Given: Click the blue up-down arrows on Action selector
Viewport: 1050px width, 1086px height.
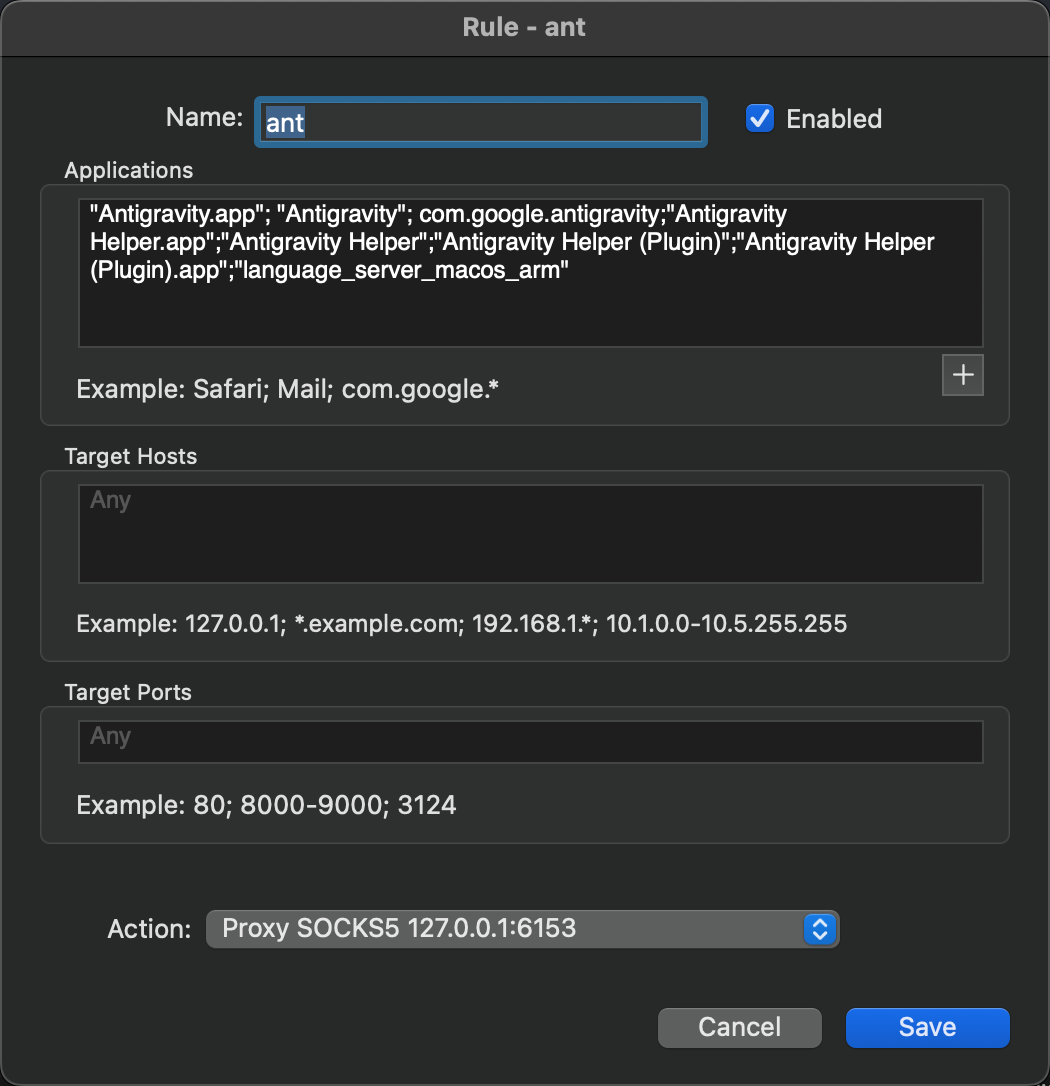Looking at the screenshot, I should coord(820,929).
